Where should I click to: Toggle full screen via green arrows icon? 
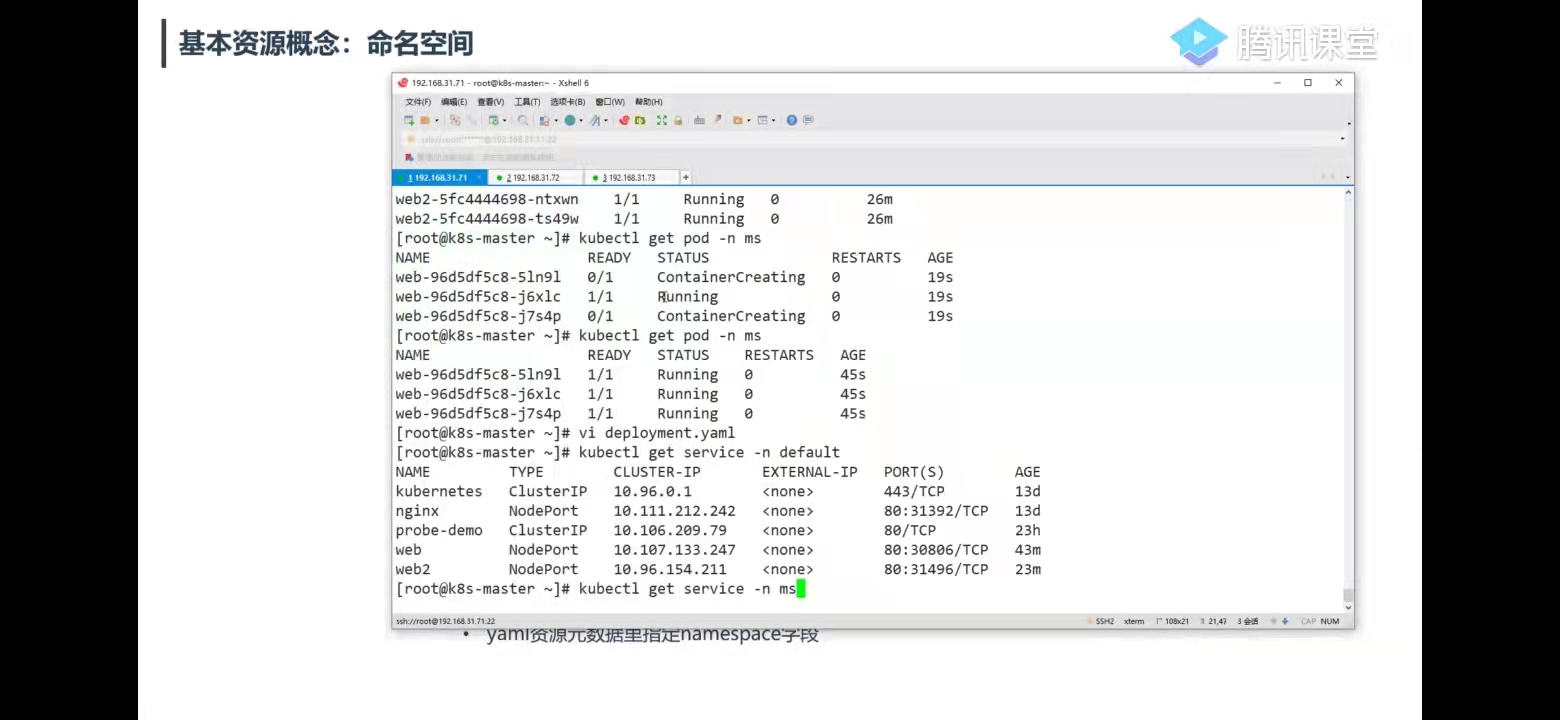[x=662, y=120]
